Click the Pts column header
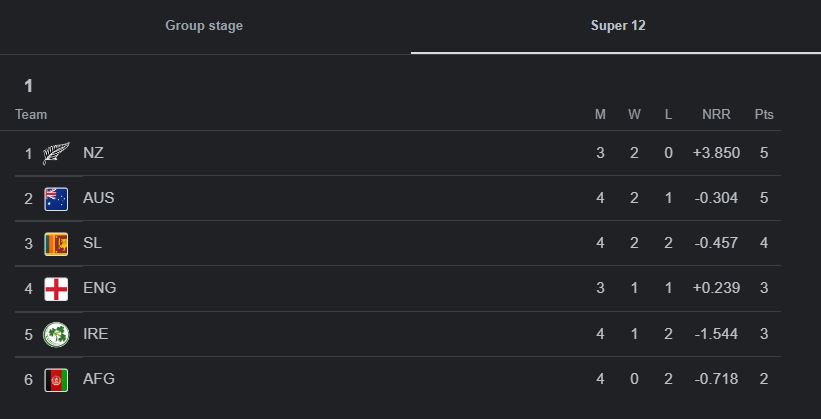The height and width of the screenshot is (419, 821). coord(764,114)
